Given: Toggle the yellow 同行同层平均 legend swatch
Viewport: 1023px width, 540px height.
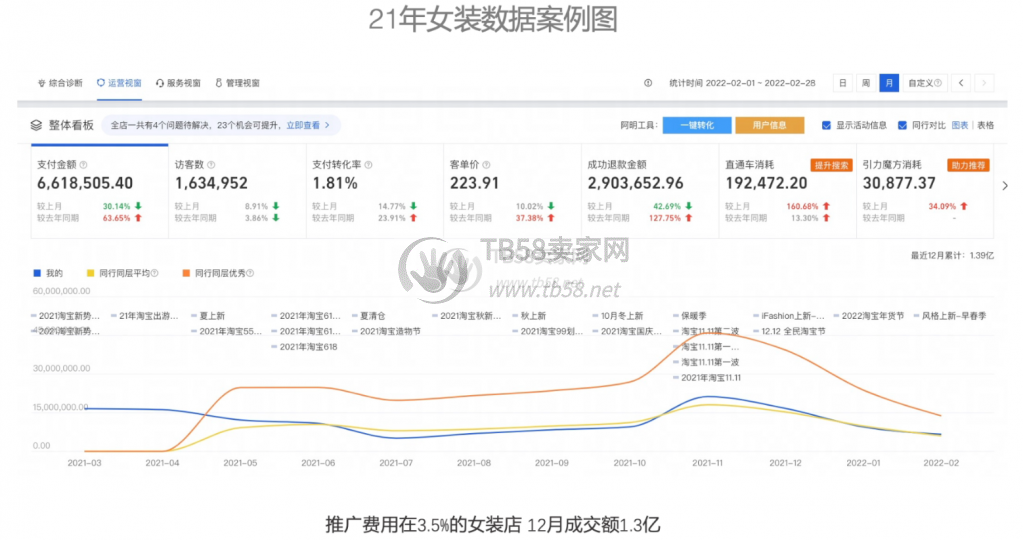Looking at the screenshot, I should (x=91, y=273).
